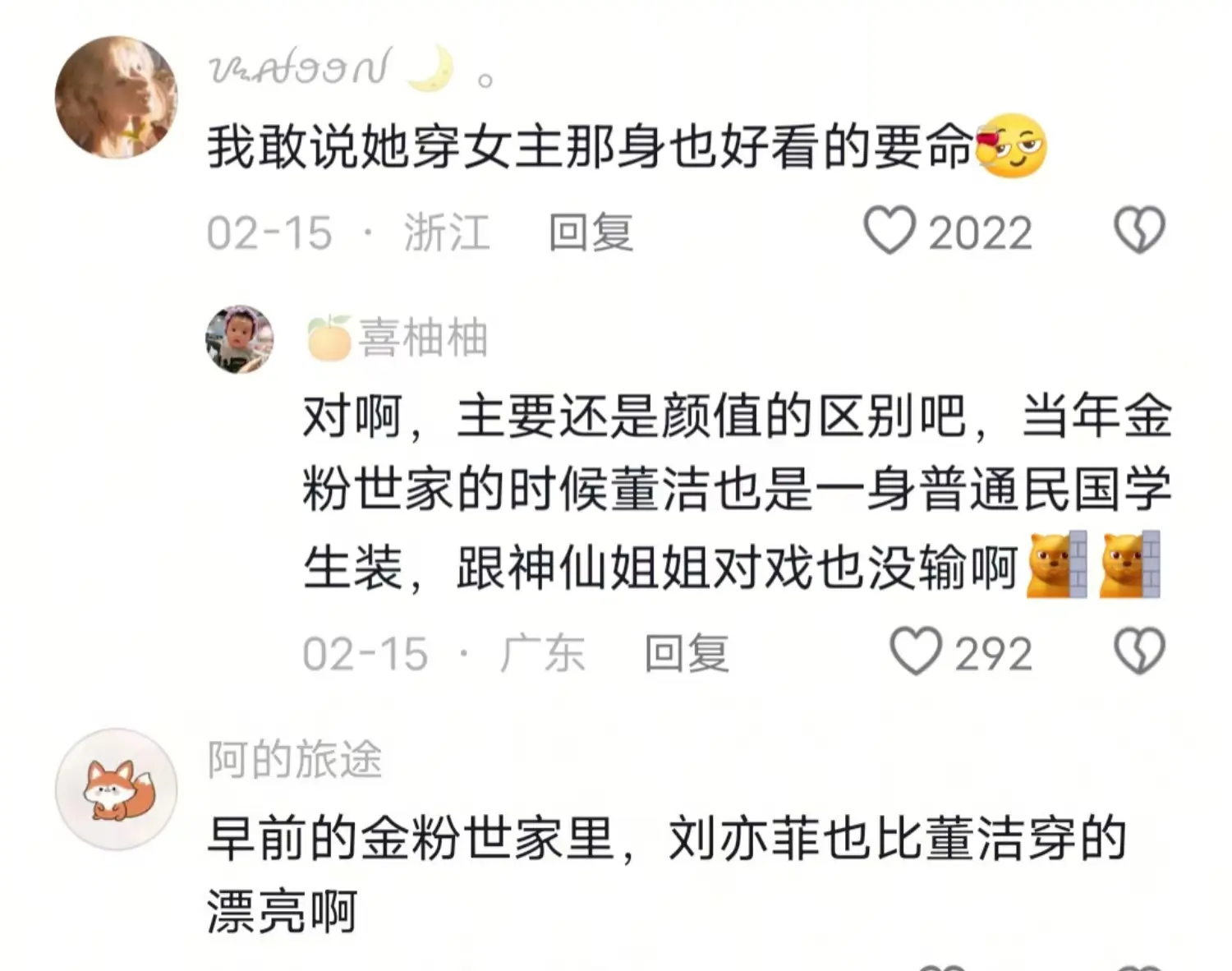
Task: Open the top commenter's blonde avatar
Action: coord(116,97)
